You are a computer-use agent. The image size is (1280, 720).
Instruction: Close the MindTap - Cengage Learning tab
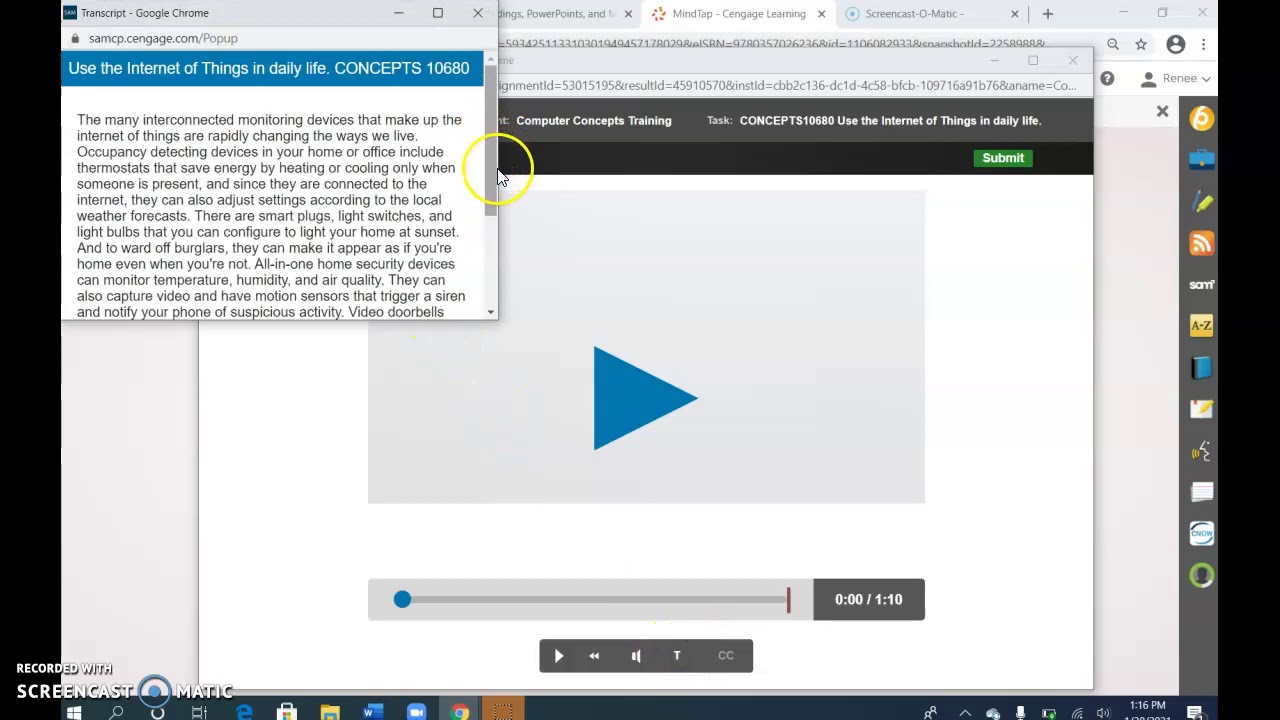pyautogui.click(x=821, y=14)
